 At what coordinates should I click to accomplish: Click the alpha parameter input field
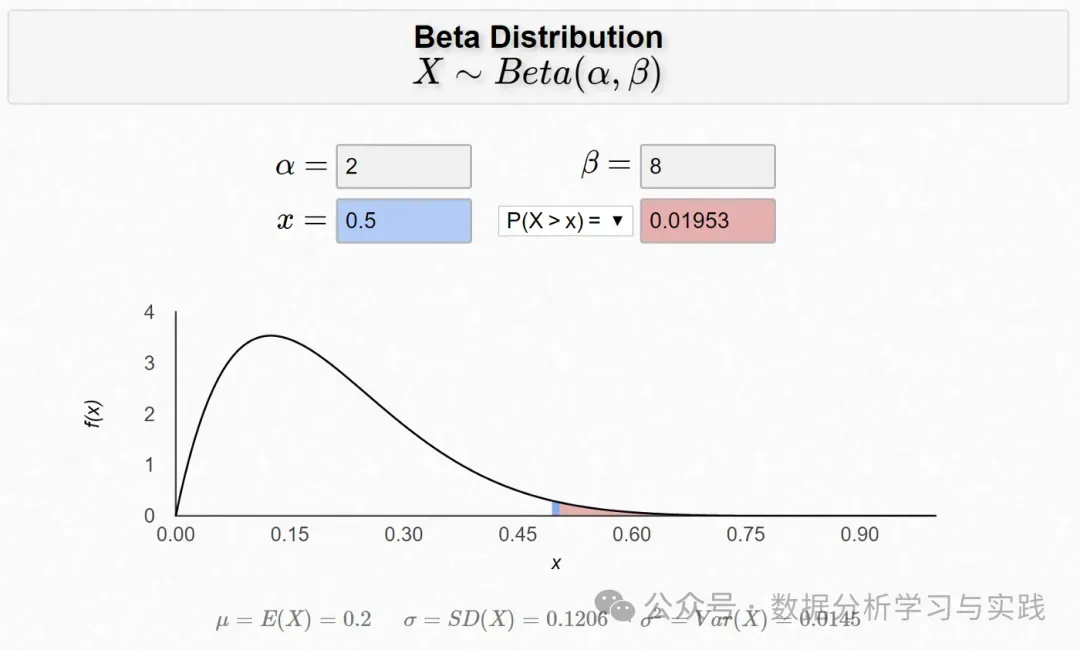403,166
